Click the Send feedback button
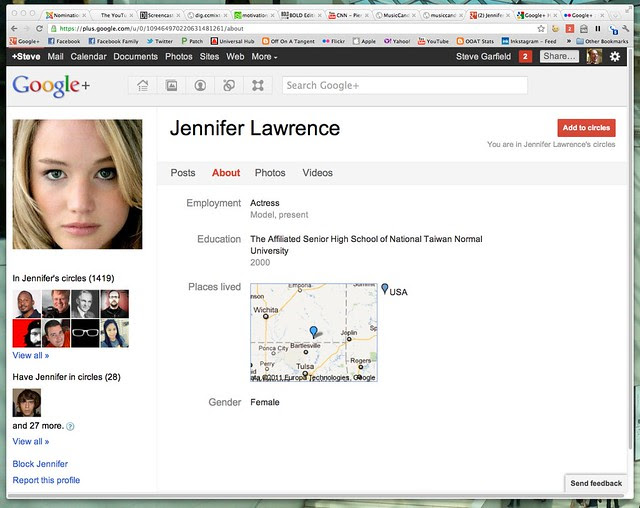This screenshot has height=508, width=640. pyautogui.click(x=596, y=483)
